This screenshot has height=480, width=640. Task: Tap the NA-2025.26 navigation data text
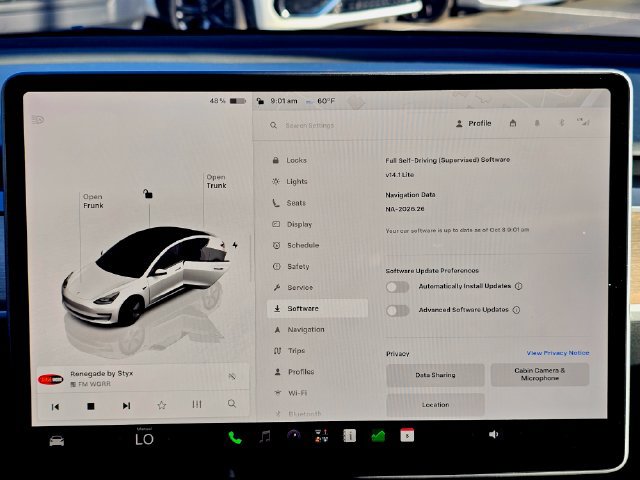(405, 209)
